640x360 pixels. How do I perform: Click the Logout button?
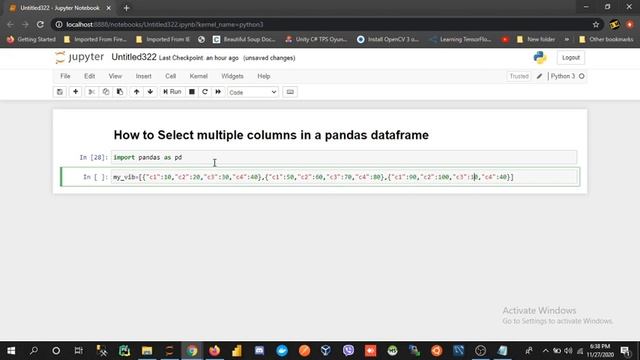click(x=571, y=58)
